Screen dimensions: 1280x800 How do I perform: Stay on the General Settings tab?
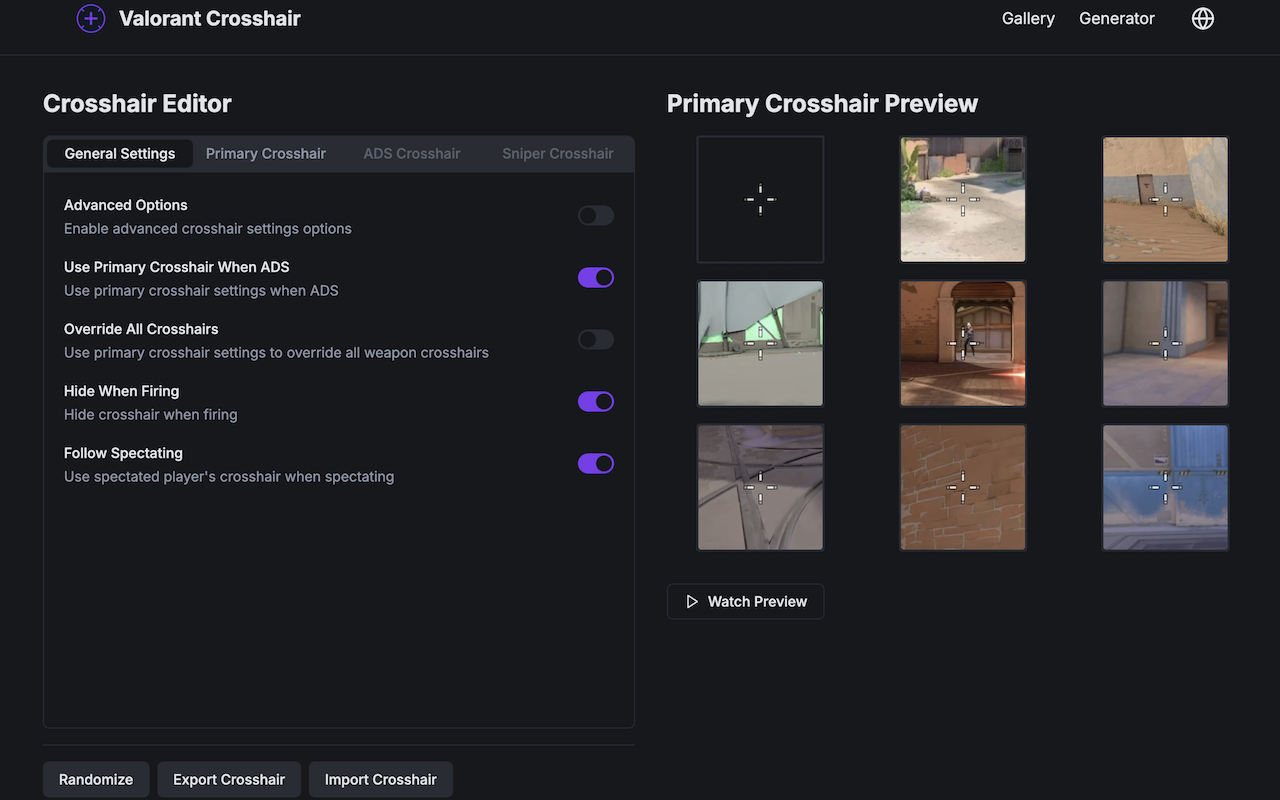tap(119, 153)
